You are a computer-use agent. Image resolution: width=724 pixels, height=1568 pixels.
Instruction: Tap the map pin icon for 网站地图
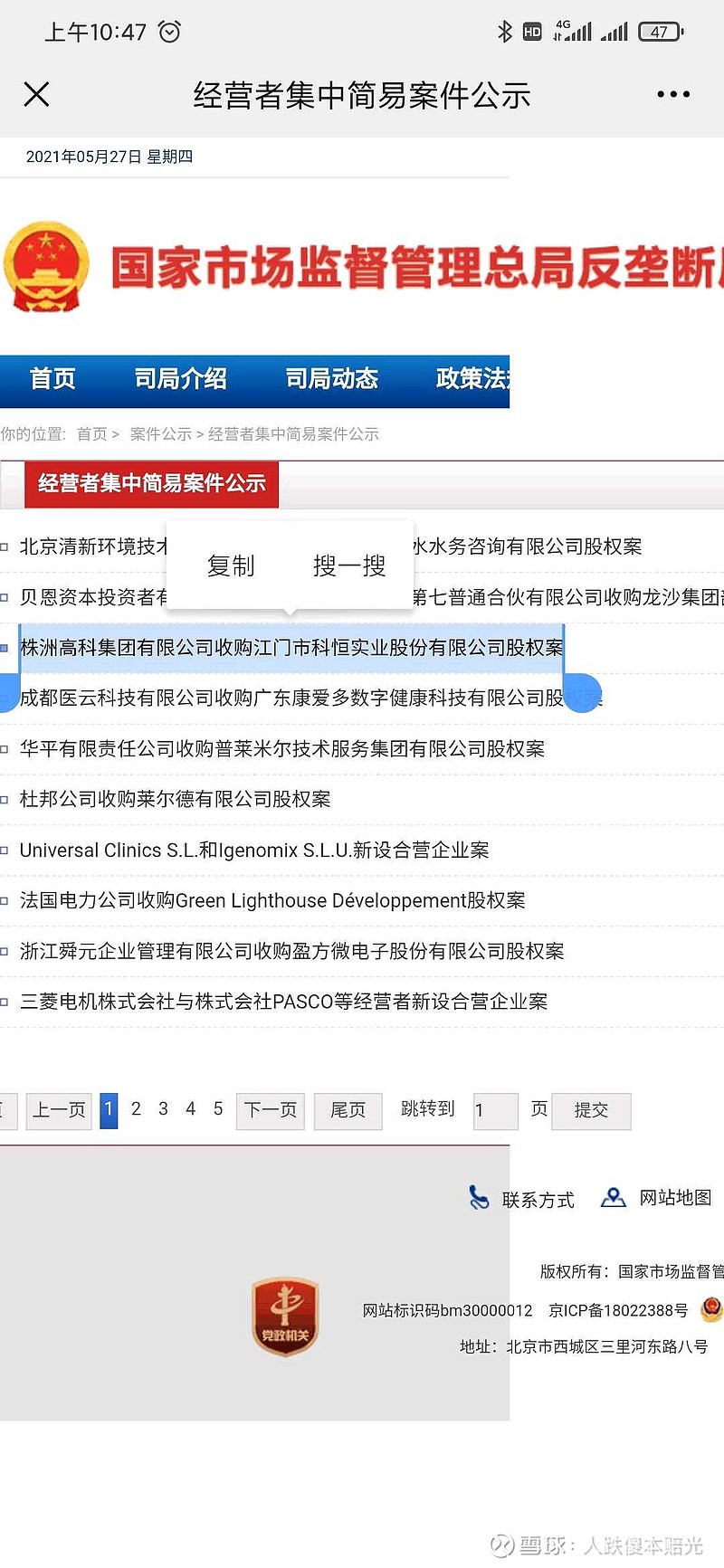[x=614, y=1198]
